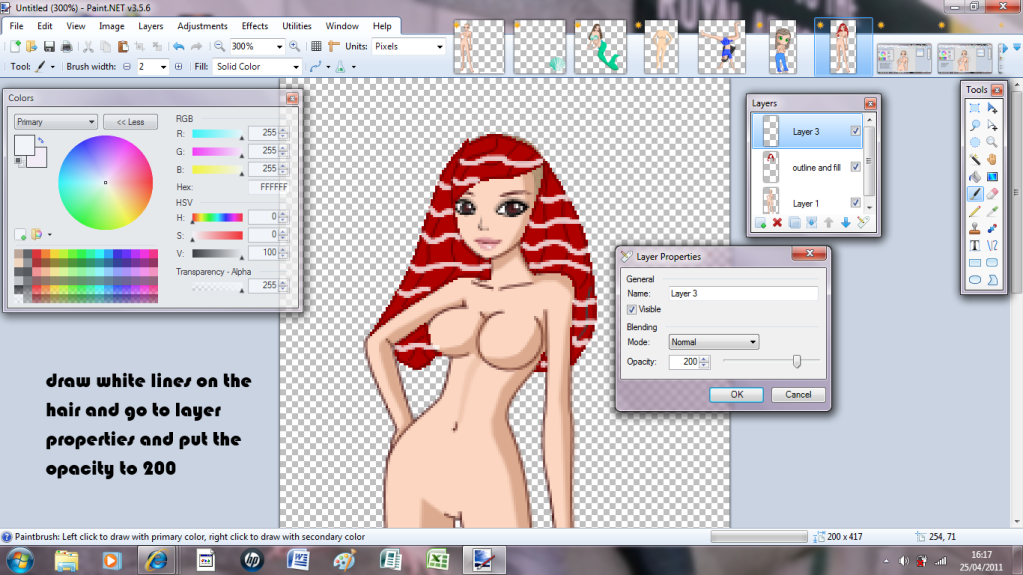Open the Layers menu
Screen dimensions: 1023x575
click(150, 26)
